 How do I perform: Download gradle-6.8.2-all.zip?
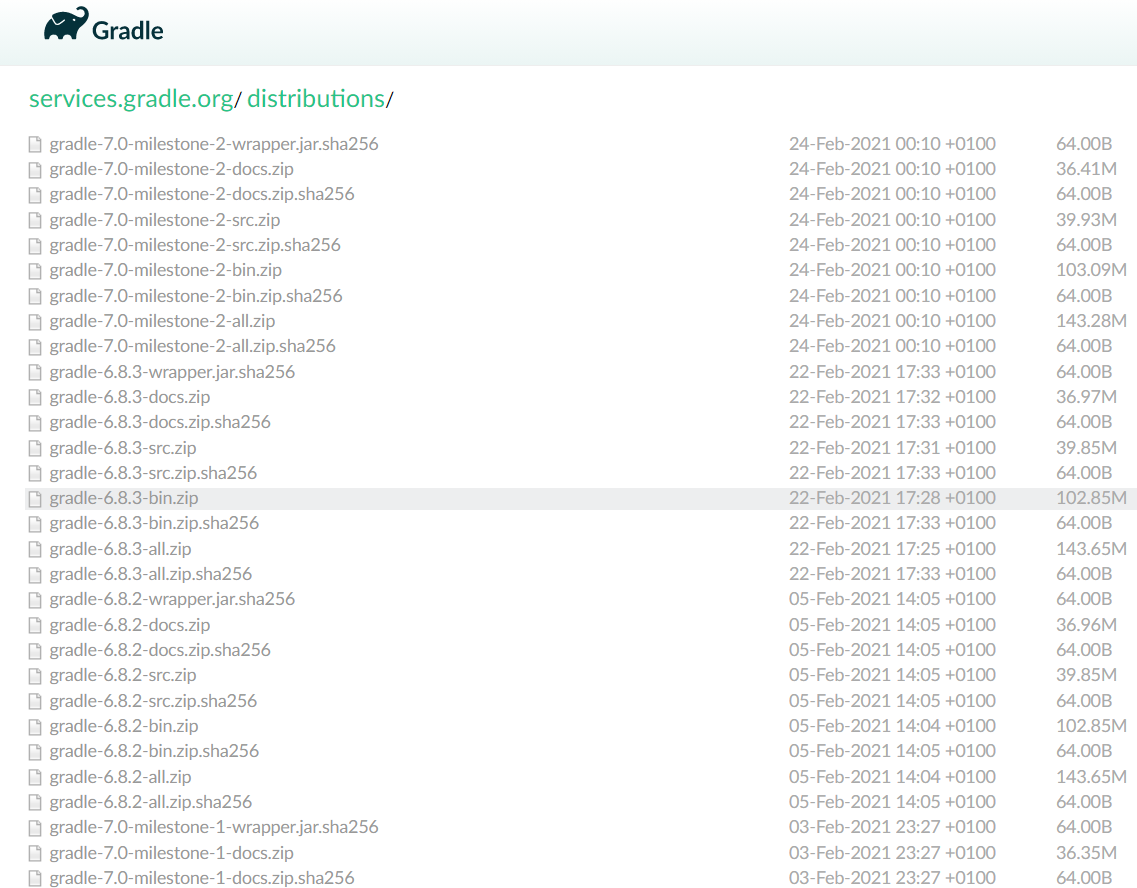coord(120,777)
